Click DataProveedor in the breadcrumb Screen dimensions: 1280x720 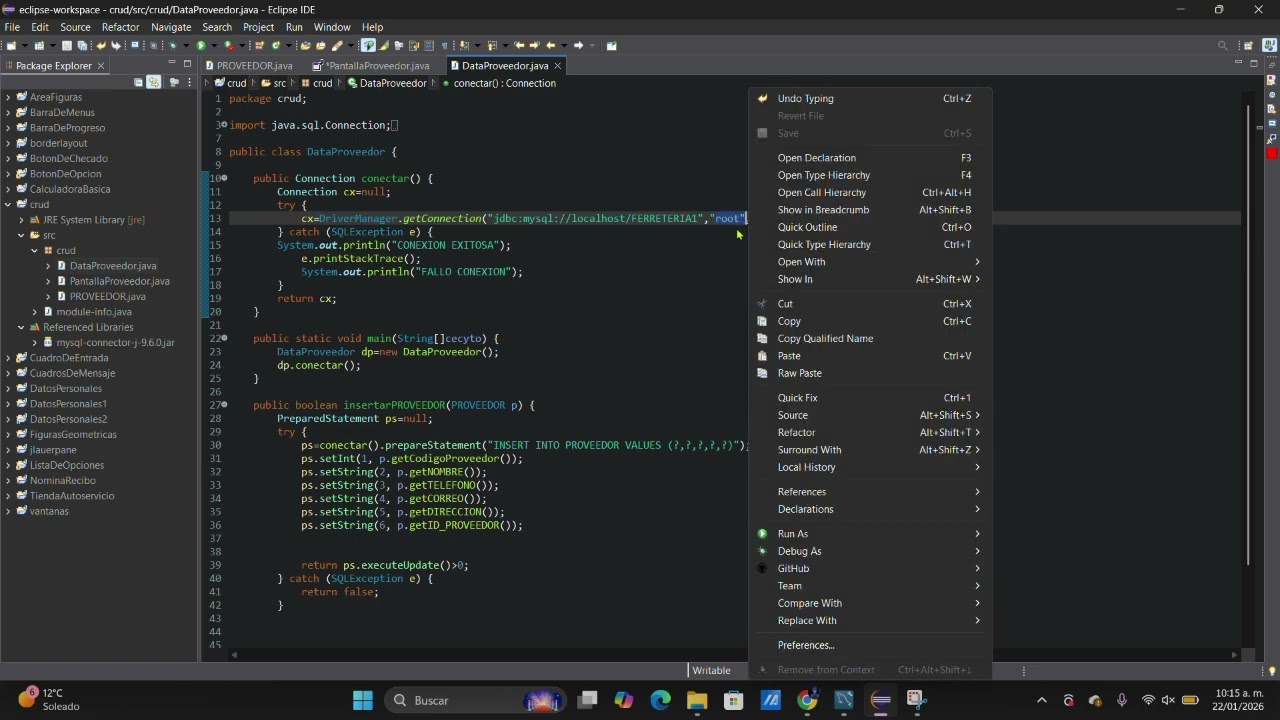click(393, 84)
